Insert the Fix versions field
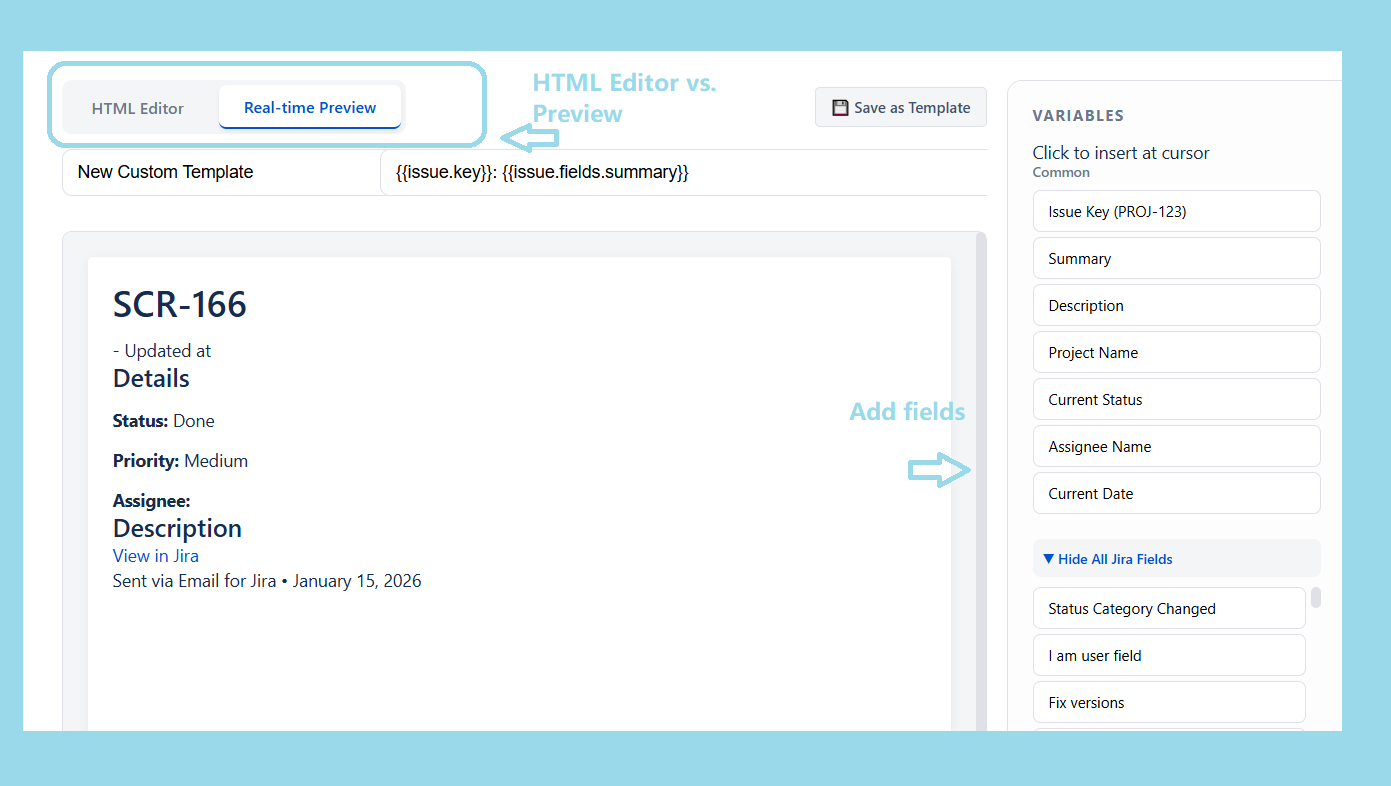The image size is (1391, 786). point(1169,702)
